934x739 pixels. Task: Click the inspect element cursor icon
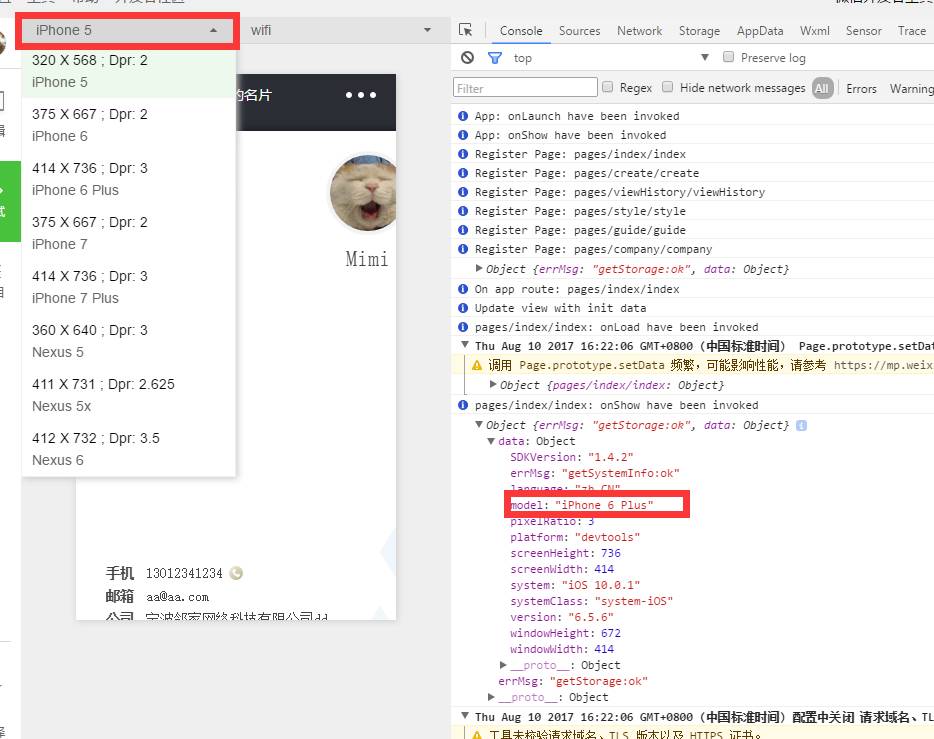click(465, 30)
